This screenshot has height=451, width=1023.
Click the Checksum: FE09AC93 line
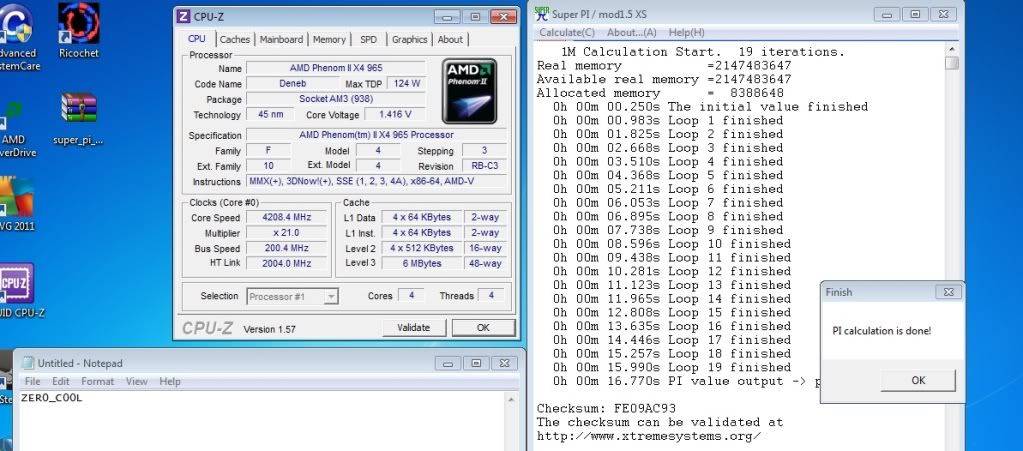(x=606, y=409)
